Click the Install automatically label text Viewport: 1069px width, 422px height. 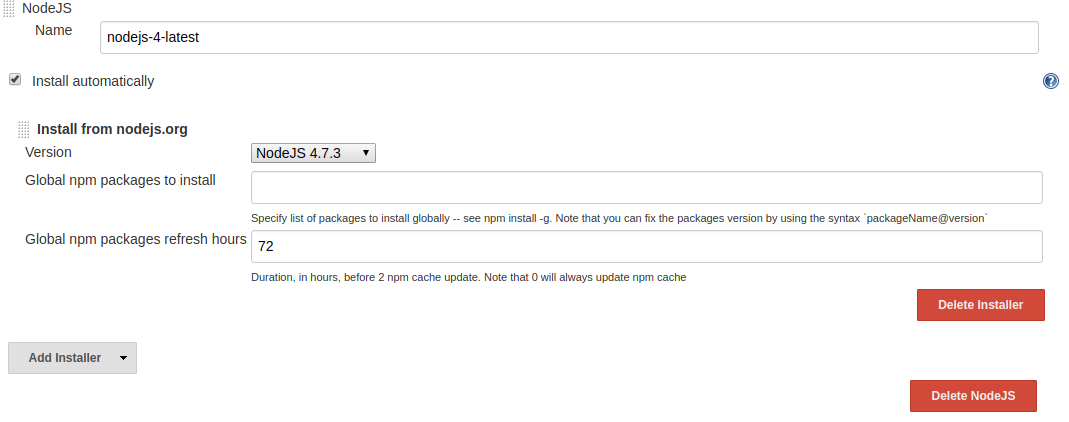[93, 81]
